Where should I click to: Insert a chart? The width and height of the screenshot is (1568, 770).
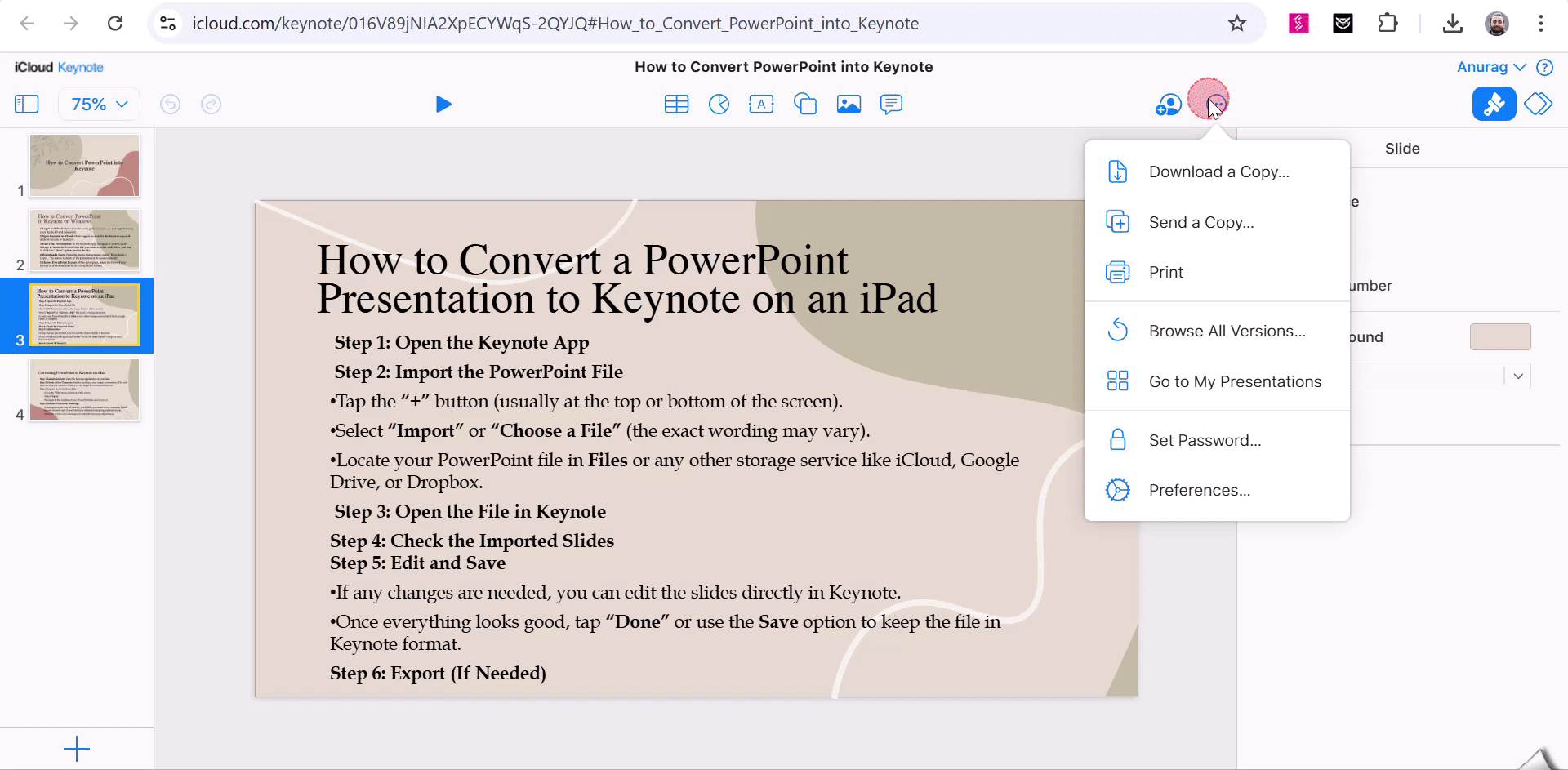tap(719, 104)
